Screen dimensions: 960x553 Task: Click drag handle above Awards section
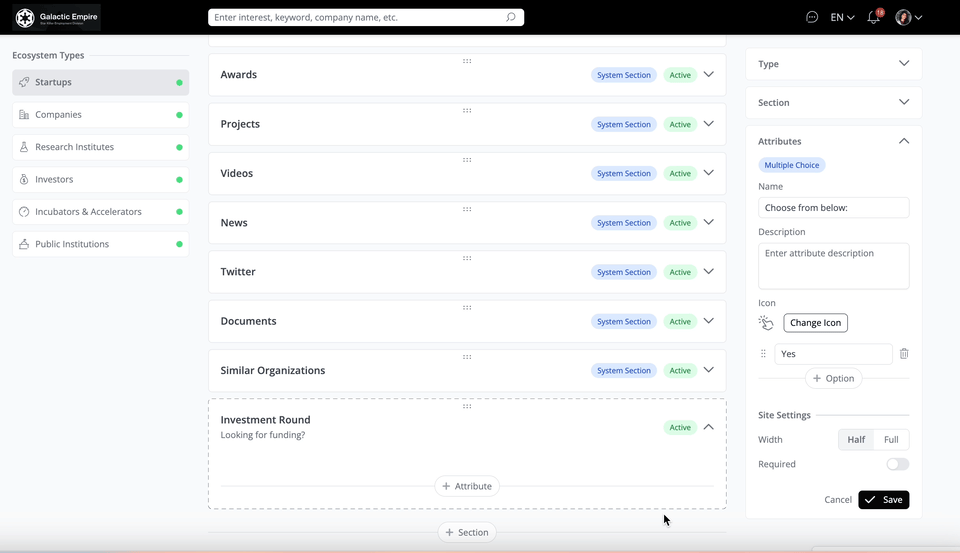coord(467,61)
